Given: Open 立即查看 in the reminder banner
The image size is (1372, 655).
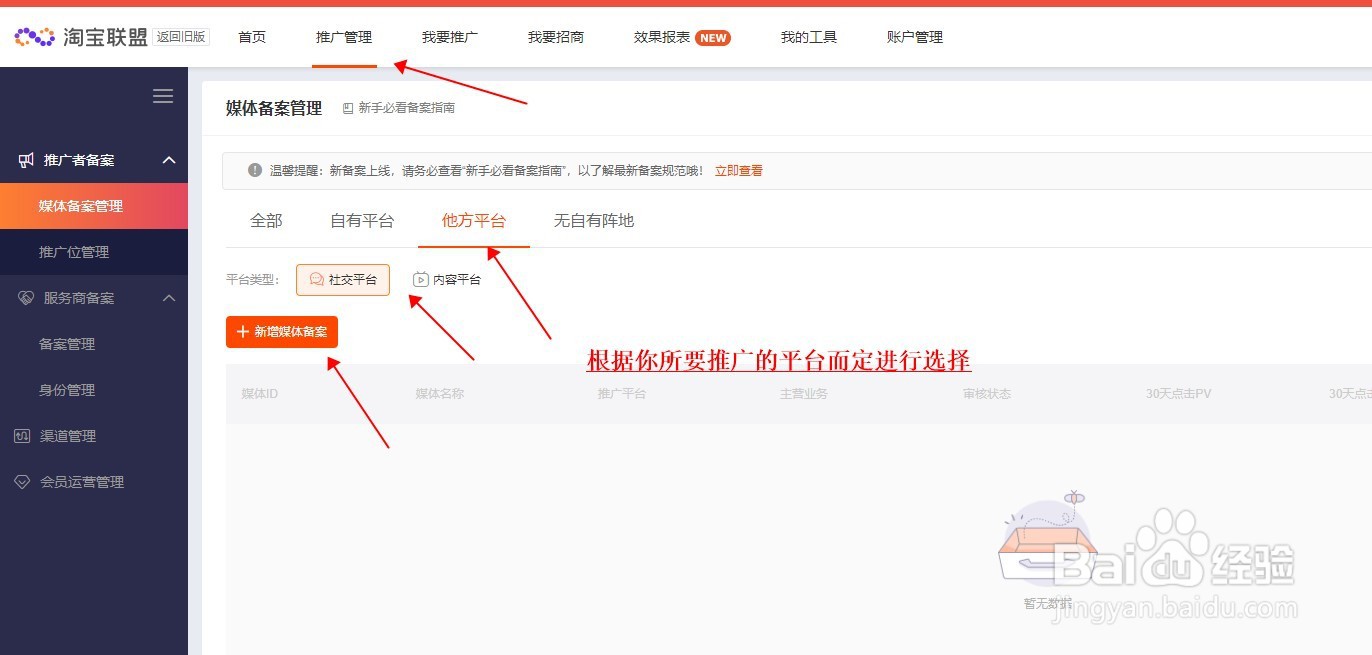Looking at the screenshot, I should tap(739, 169).
